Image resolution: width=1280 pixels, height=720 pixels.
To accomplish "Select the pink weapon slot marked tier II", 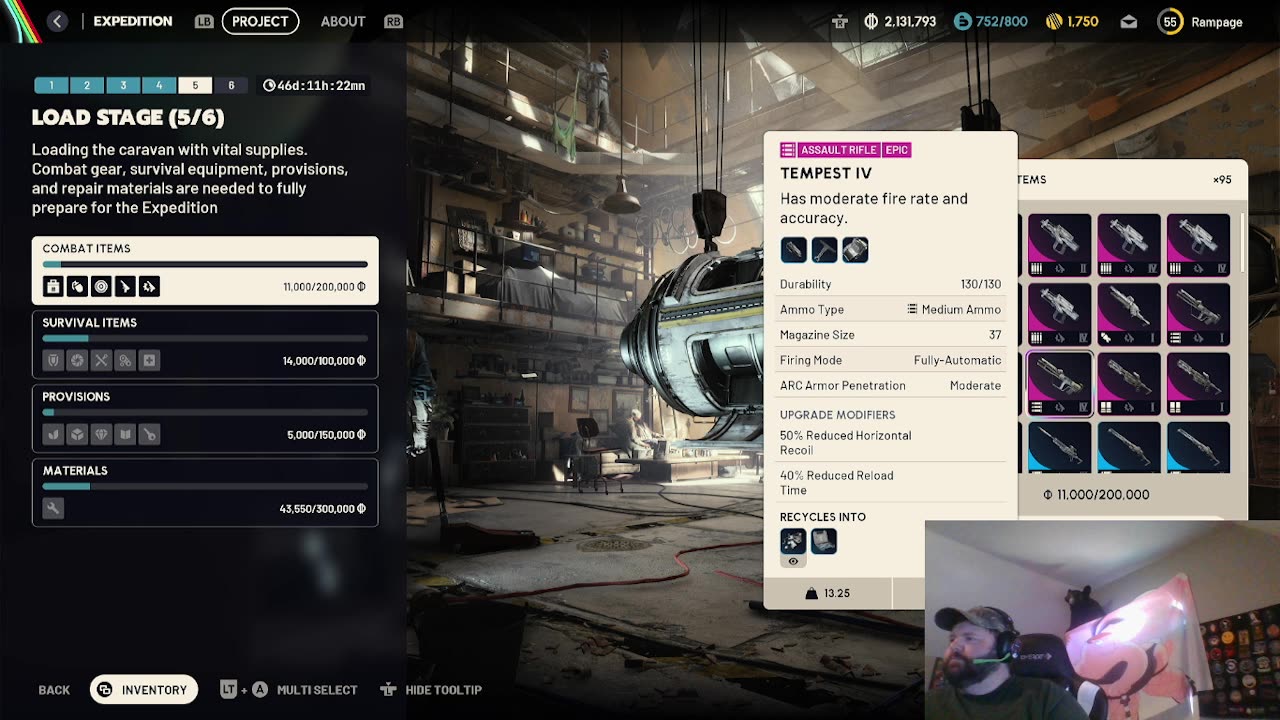I will [x=1059, y=245].
